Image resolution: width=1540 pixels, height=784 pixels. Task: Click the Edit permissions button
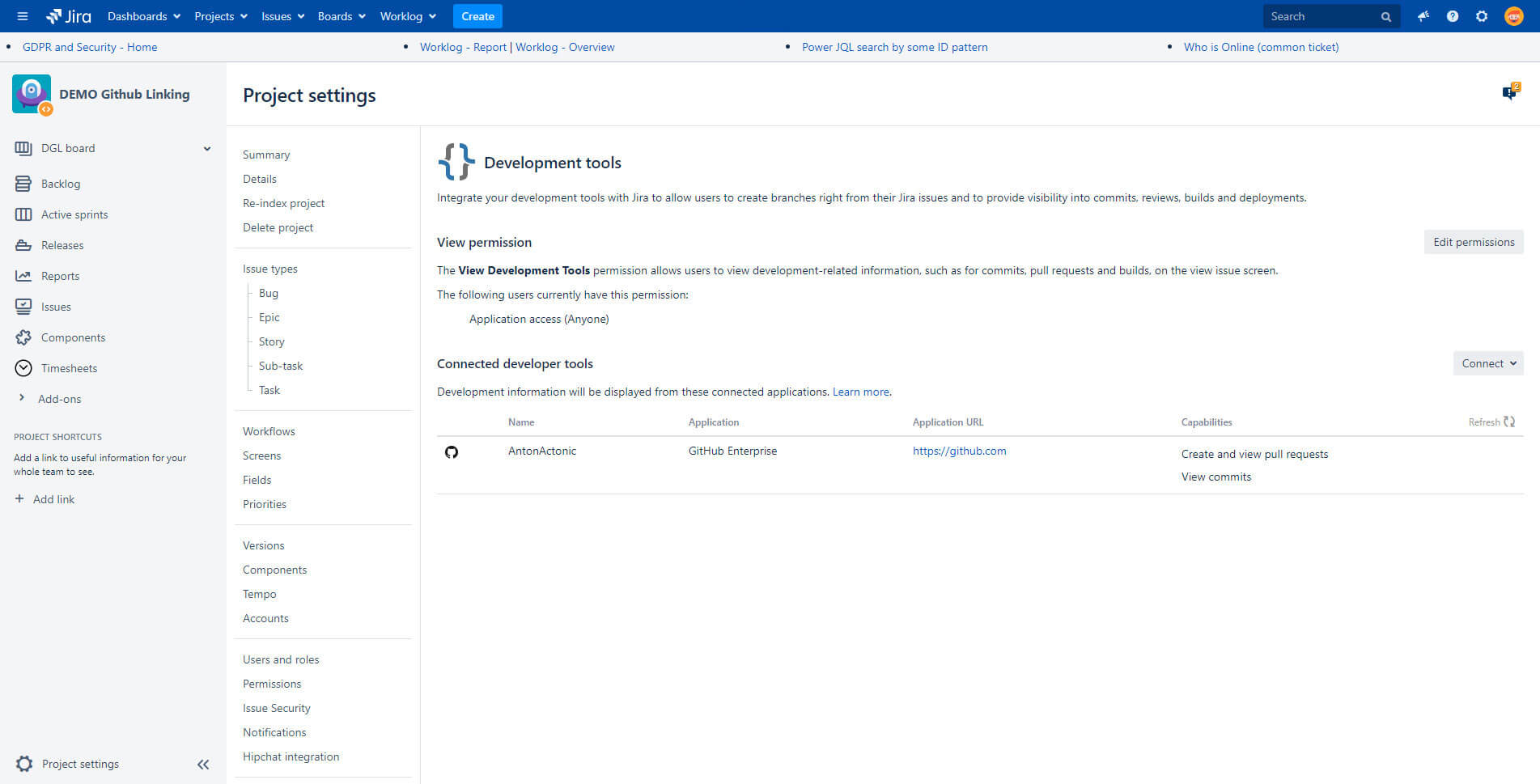pos(1474,242)
